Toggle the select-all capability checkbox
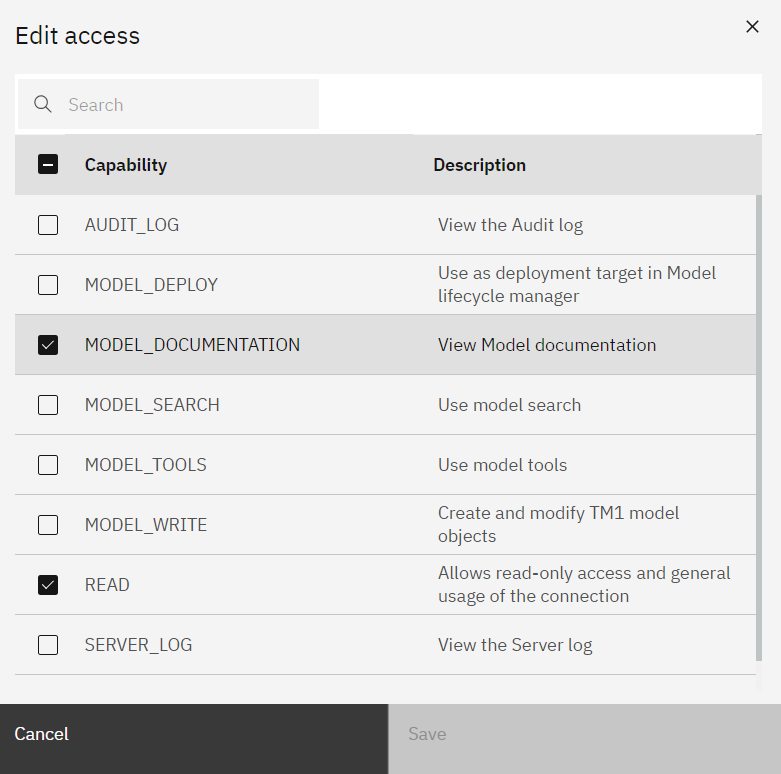 click(x=48, y=164)
